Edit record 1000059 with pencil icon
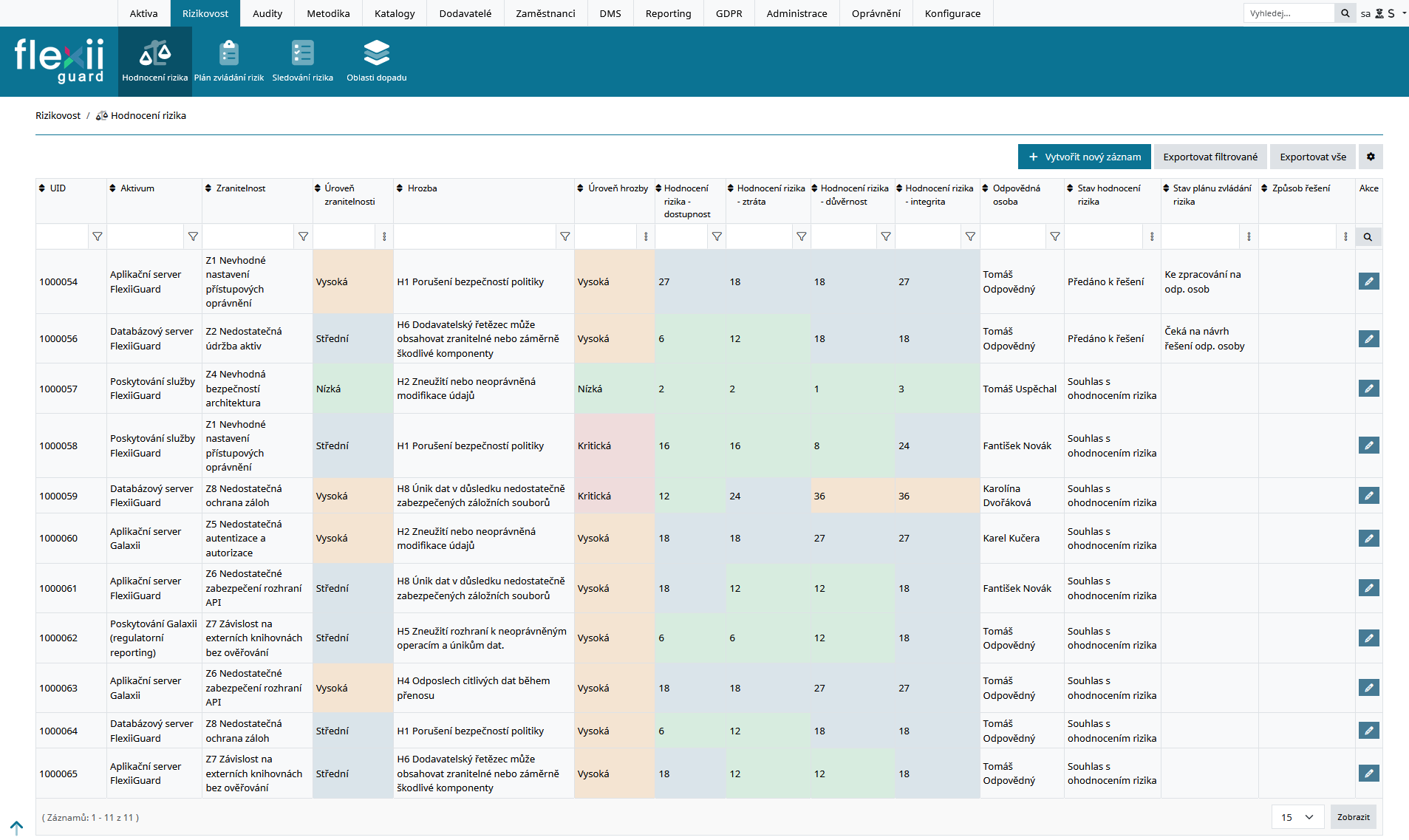 coord(1368,496)
